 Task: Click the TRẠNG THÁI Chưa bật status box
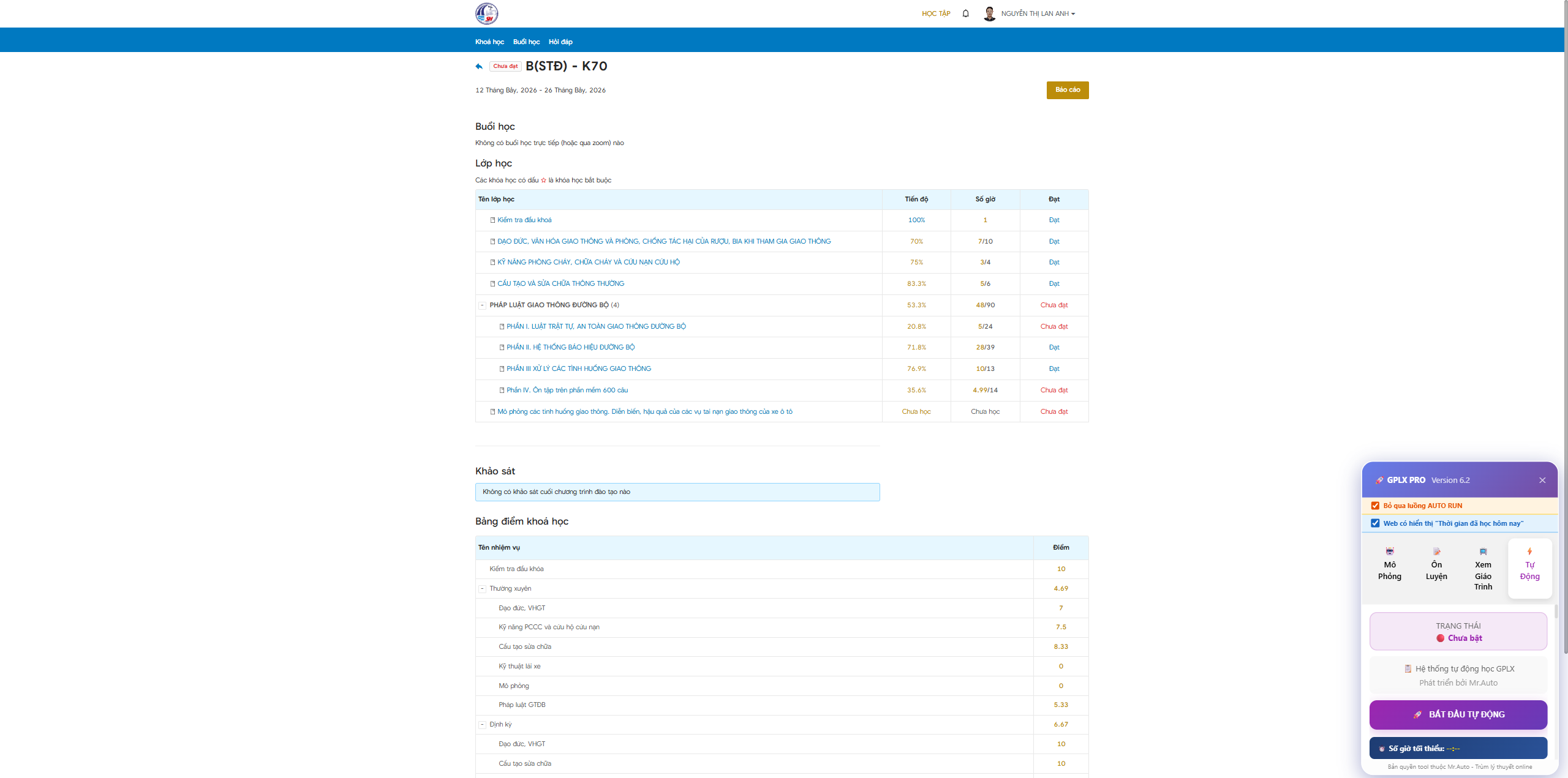[x=1458, y=631]
